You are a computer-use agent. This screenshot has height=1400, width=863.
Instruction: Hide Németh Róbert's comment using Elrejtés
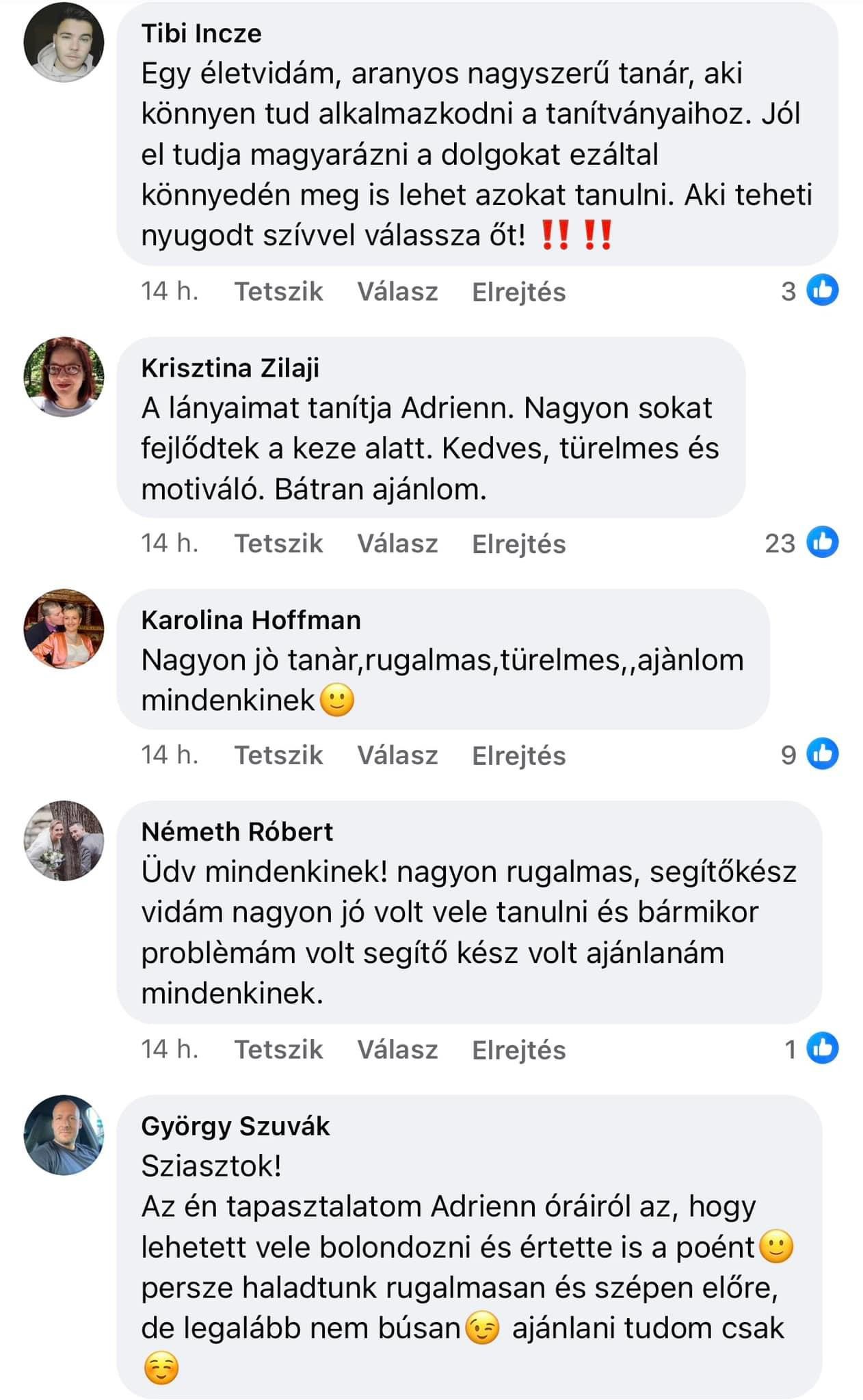coord(518,1050)
